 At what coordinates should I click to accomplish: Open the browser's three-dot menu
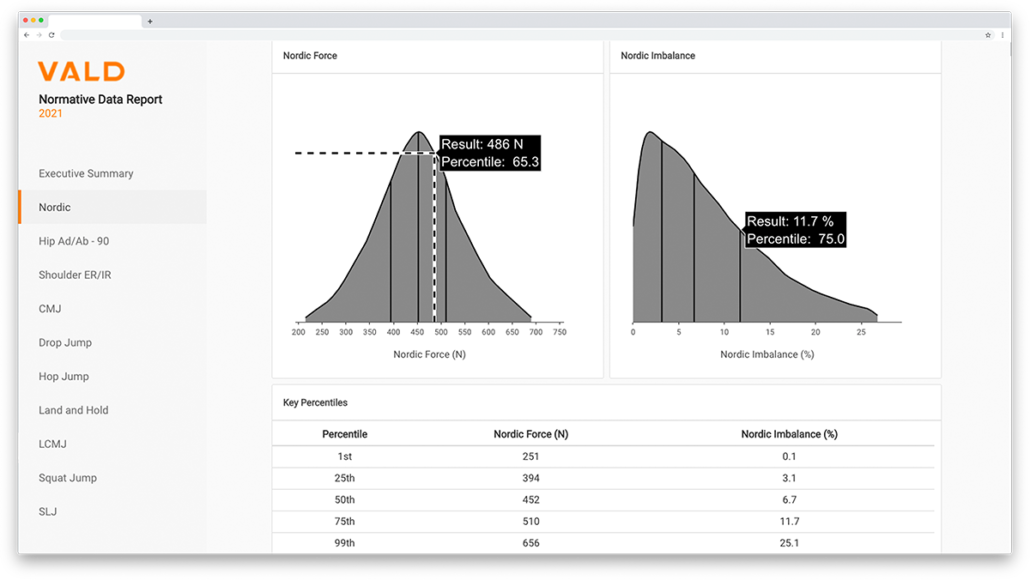(1002, 35)
